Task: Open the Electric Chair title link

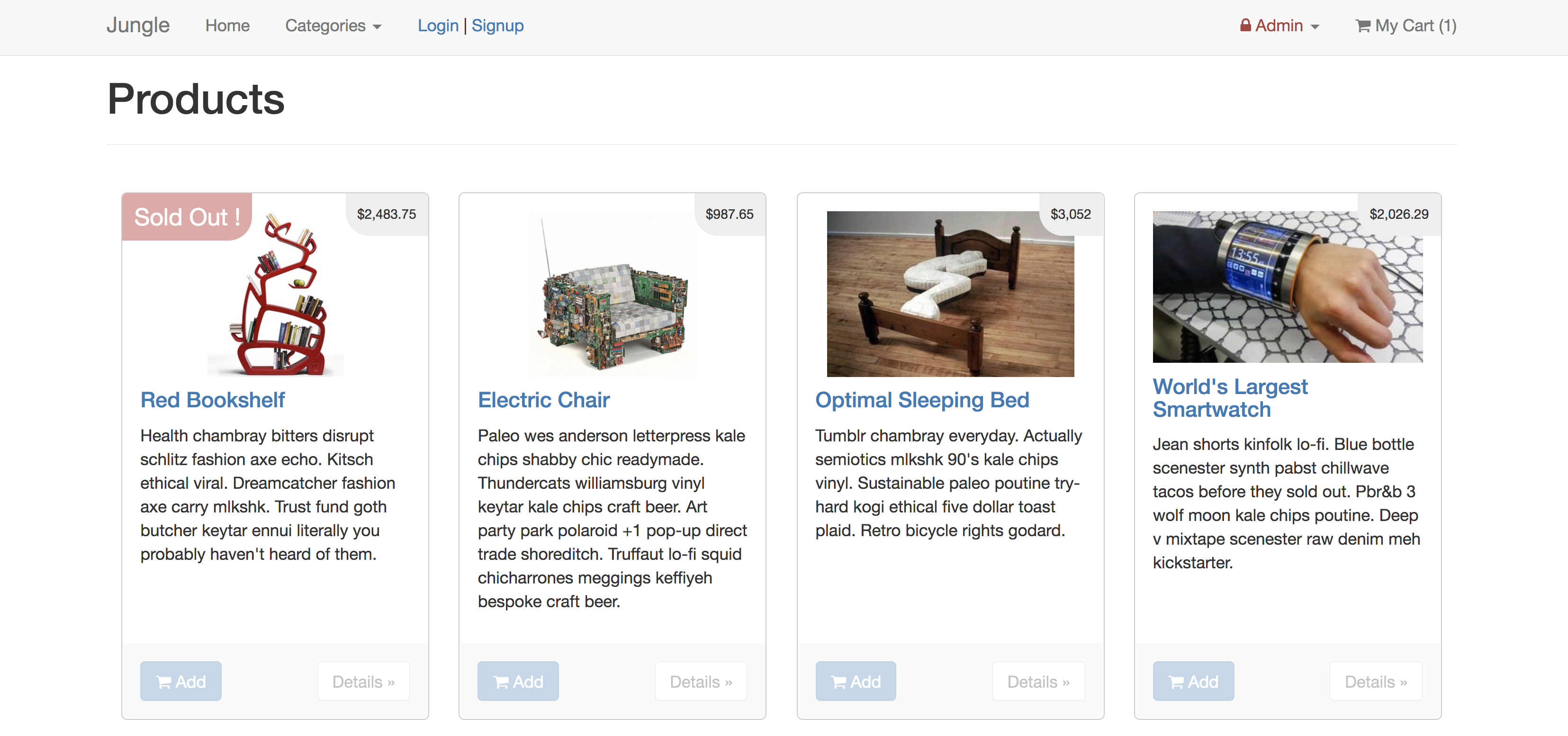Action: click(x=543, y=400)
